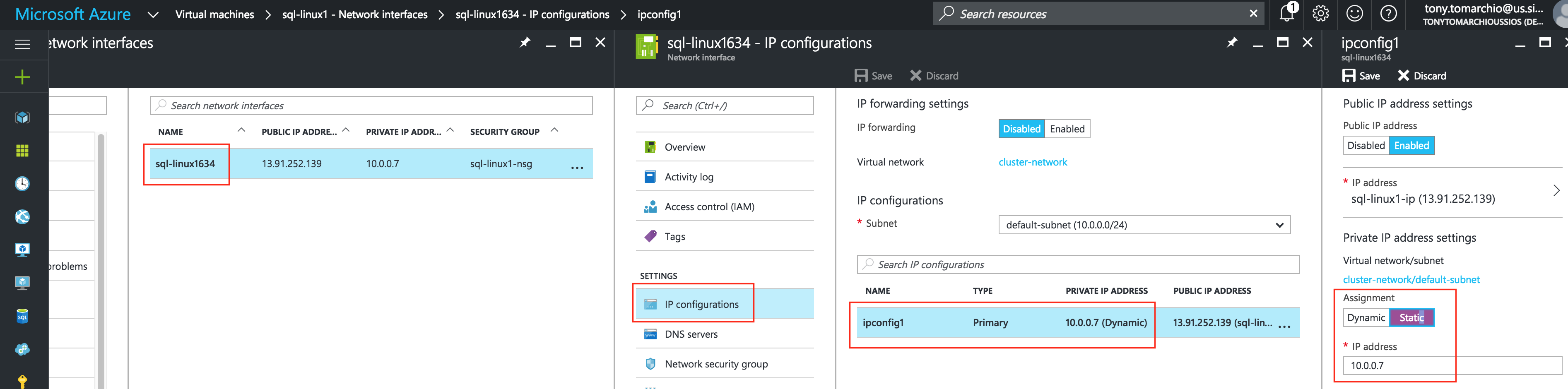Set IP forwarding to Enabled
The width and height of the screenshot is (1568, 389).
click(x=1067, y=128)
